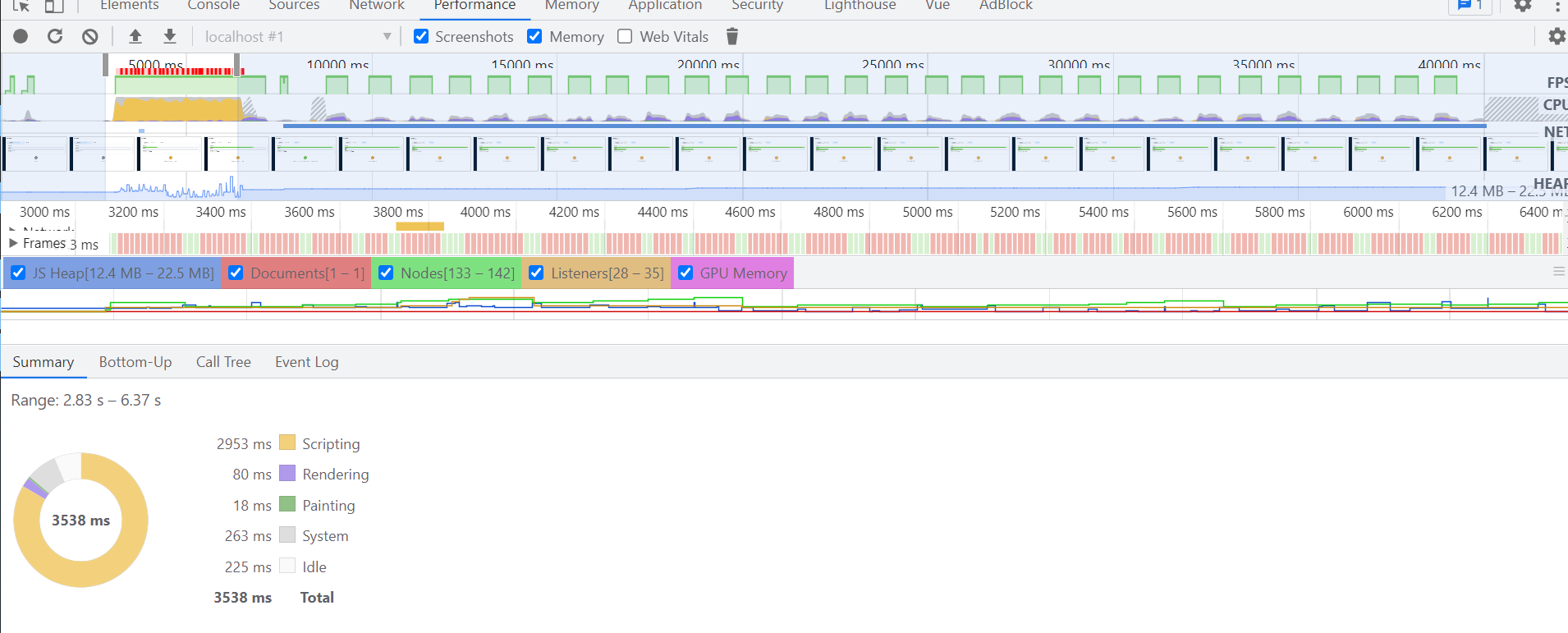Viewport: 1568px width, 633px height.
Task: Switch to the Elements panel
Action: 129,5
